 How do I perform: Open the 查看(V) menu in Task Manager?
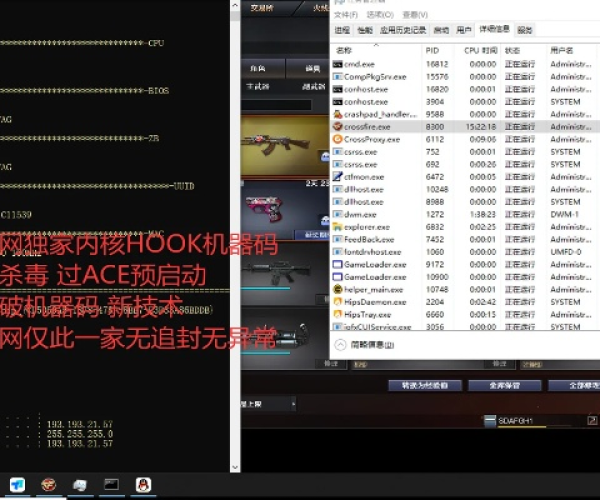click(415, 15)
